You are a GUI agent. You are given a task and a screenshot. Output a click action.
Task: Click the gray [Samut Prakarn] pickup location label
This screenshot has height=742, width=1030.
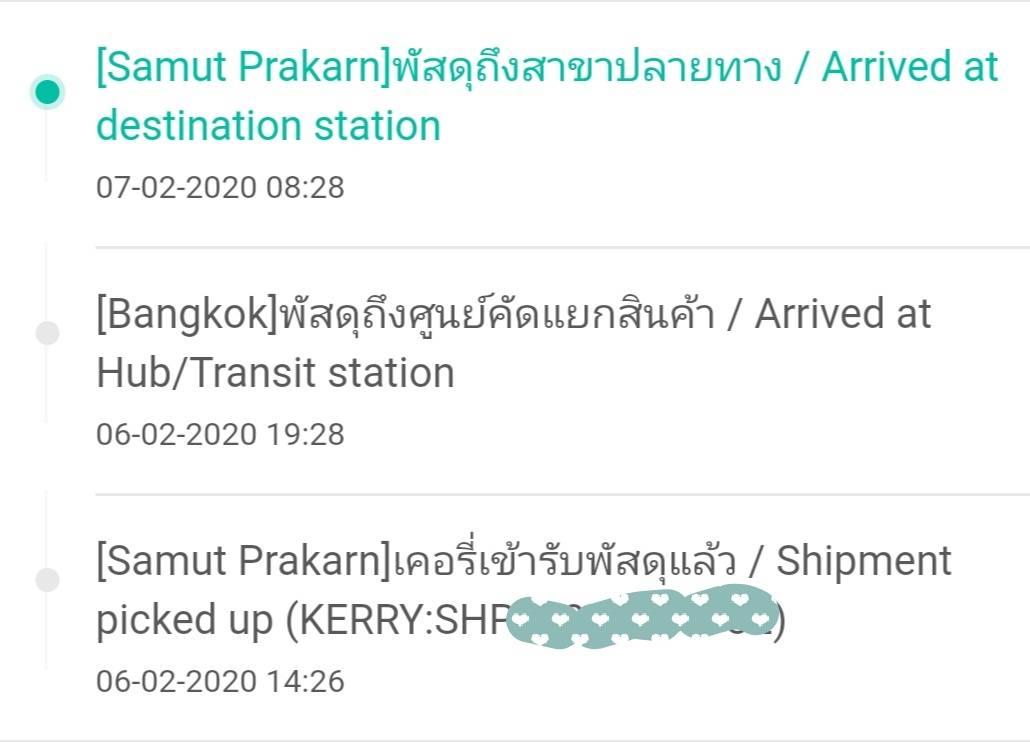(244, 561)
